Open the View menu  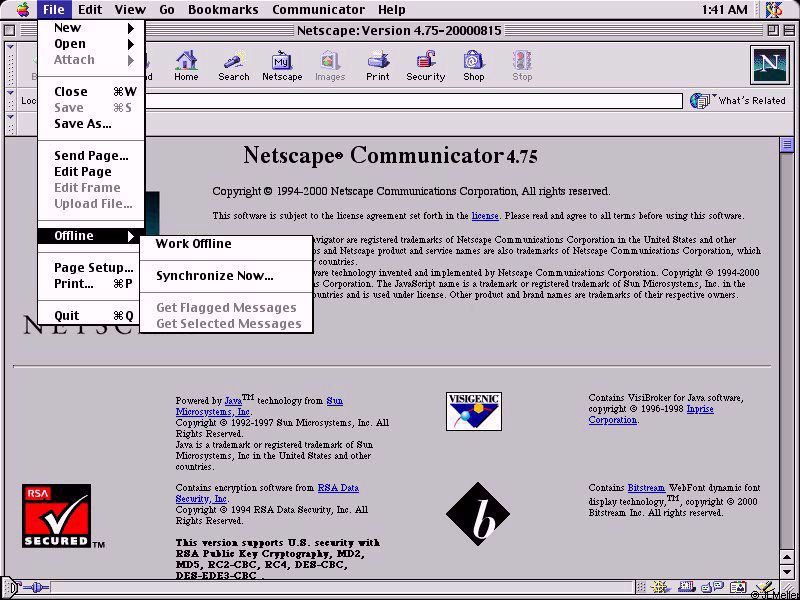click(x=130, y=9)
